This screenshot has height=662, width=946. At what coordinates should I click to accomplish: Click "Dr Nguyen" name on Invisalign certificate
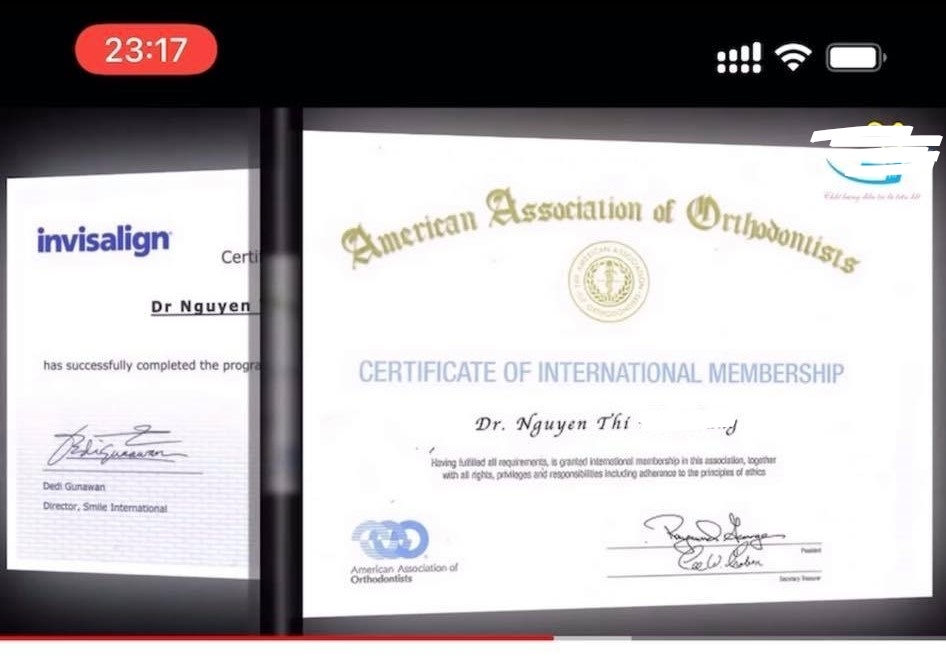point(201,307)
